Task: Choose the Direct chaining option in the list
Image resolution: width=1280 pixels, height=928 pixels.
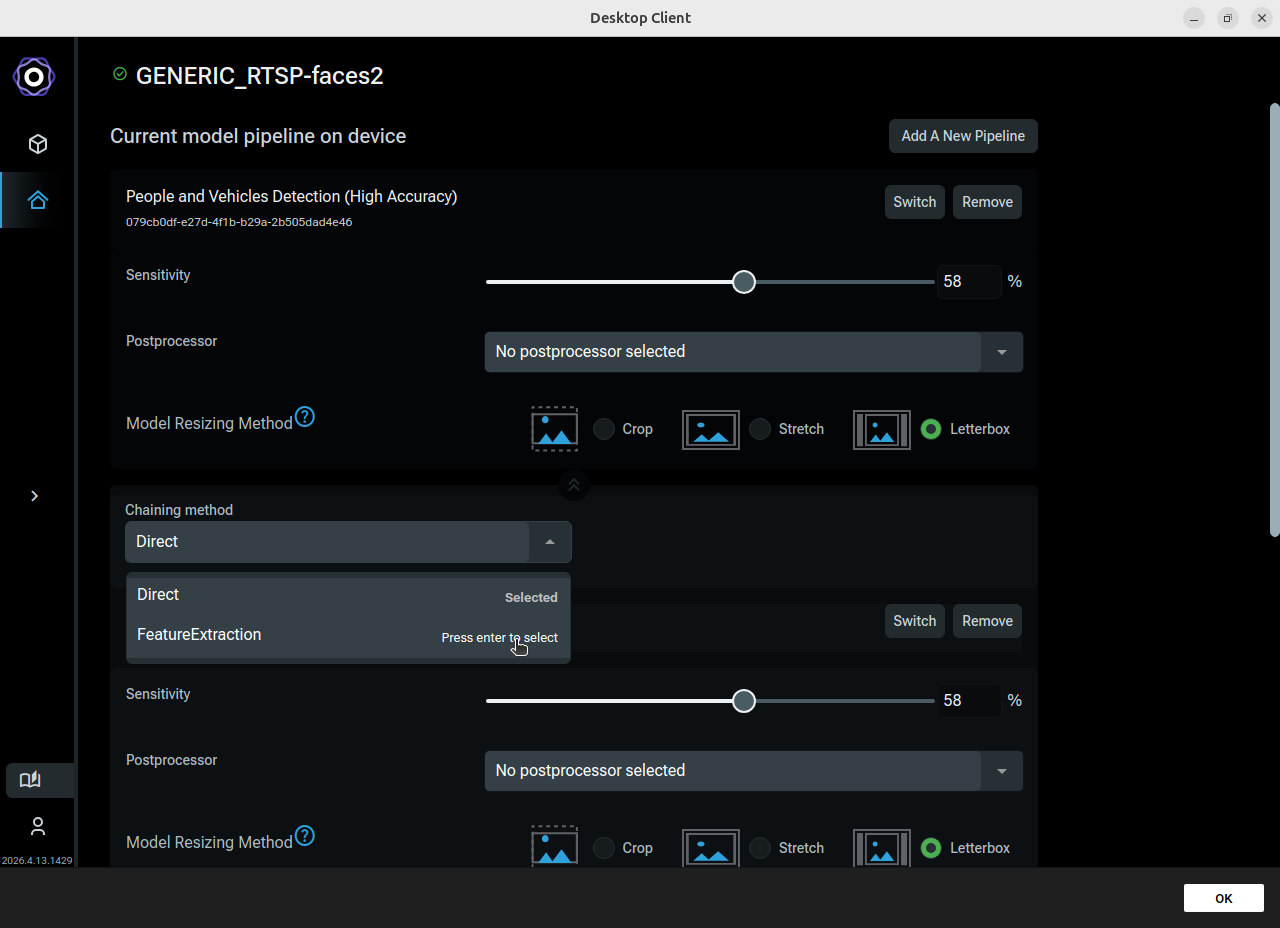Action: click(x=348, y=595)
